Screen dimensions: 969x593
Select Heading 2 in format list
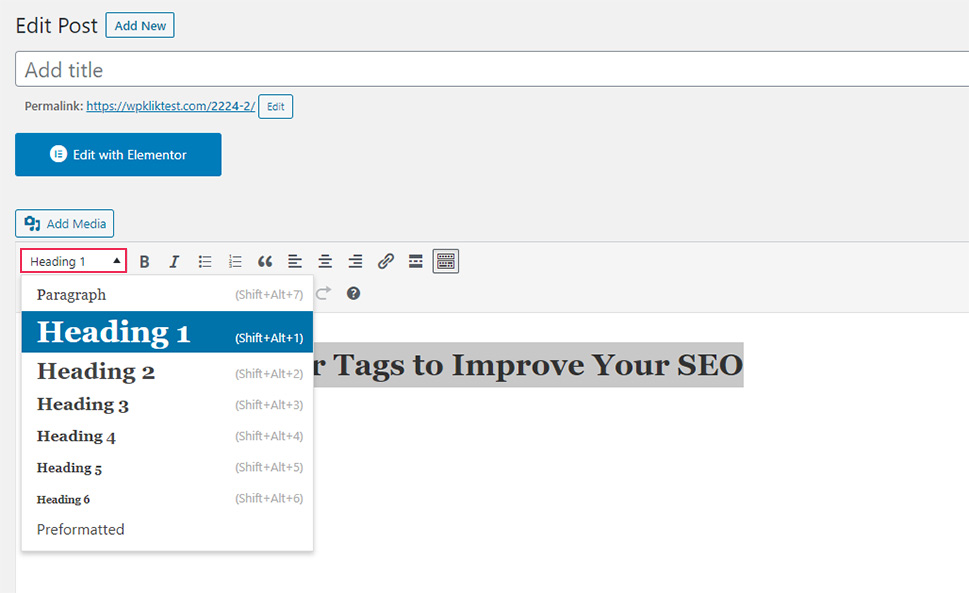[167, 371]
